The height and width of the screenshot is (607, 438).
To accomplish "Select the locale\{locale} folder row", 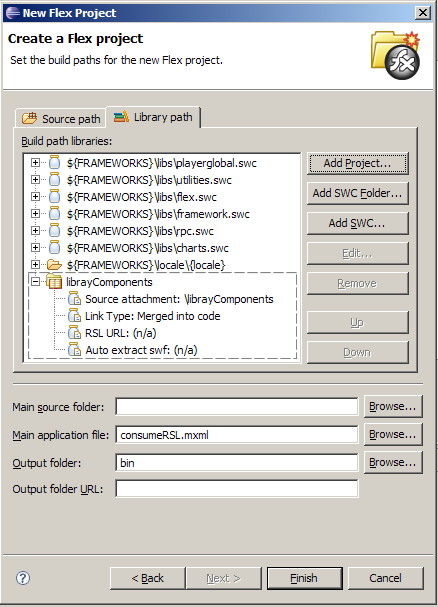I will coord(146,265).
